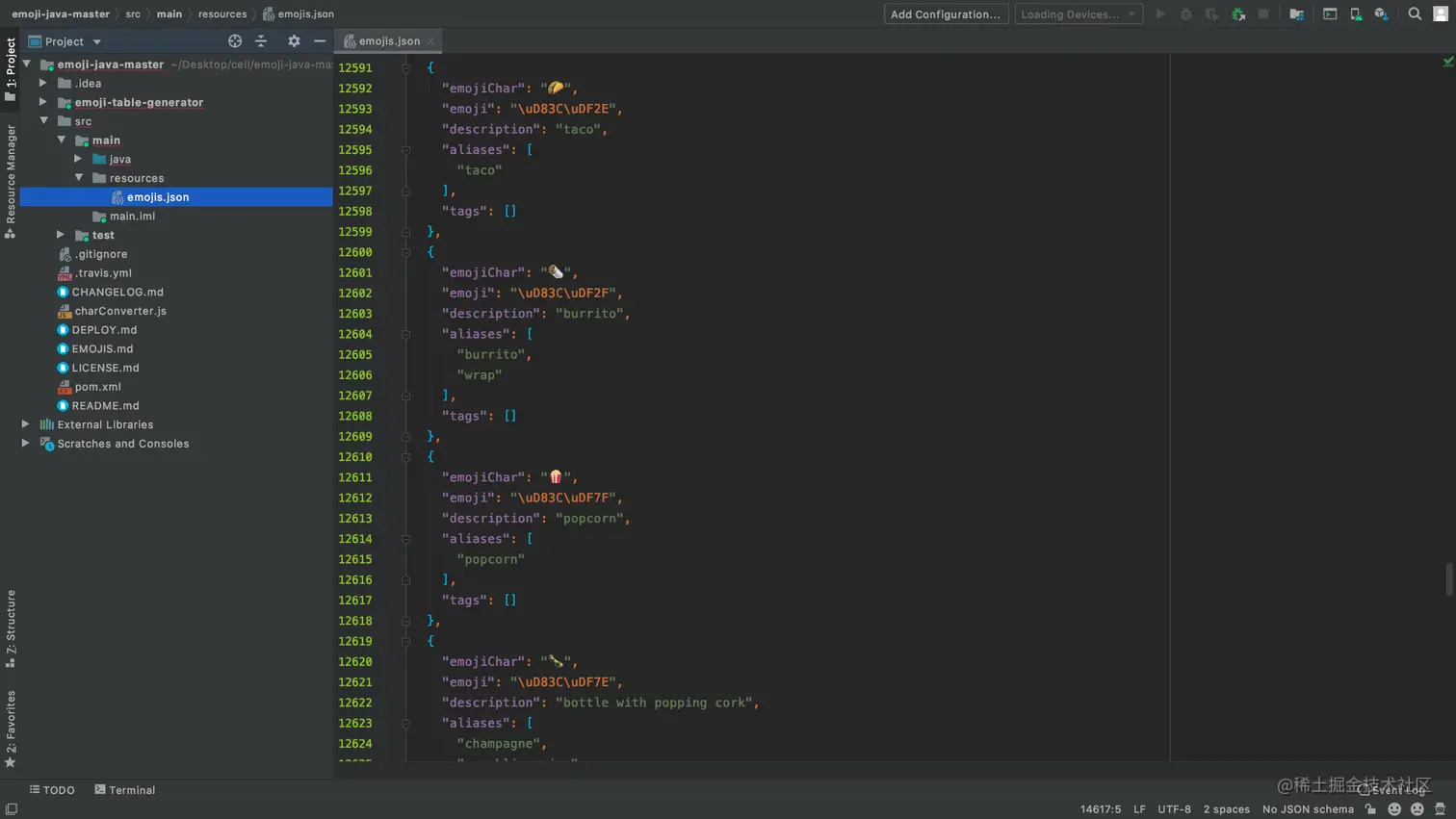Switch to the emojis.json editor tab

coord(388,41)
